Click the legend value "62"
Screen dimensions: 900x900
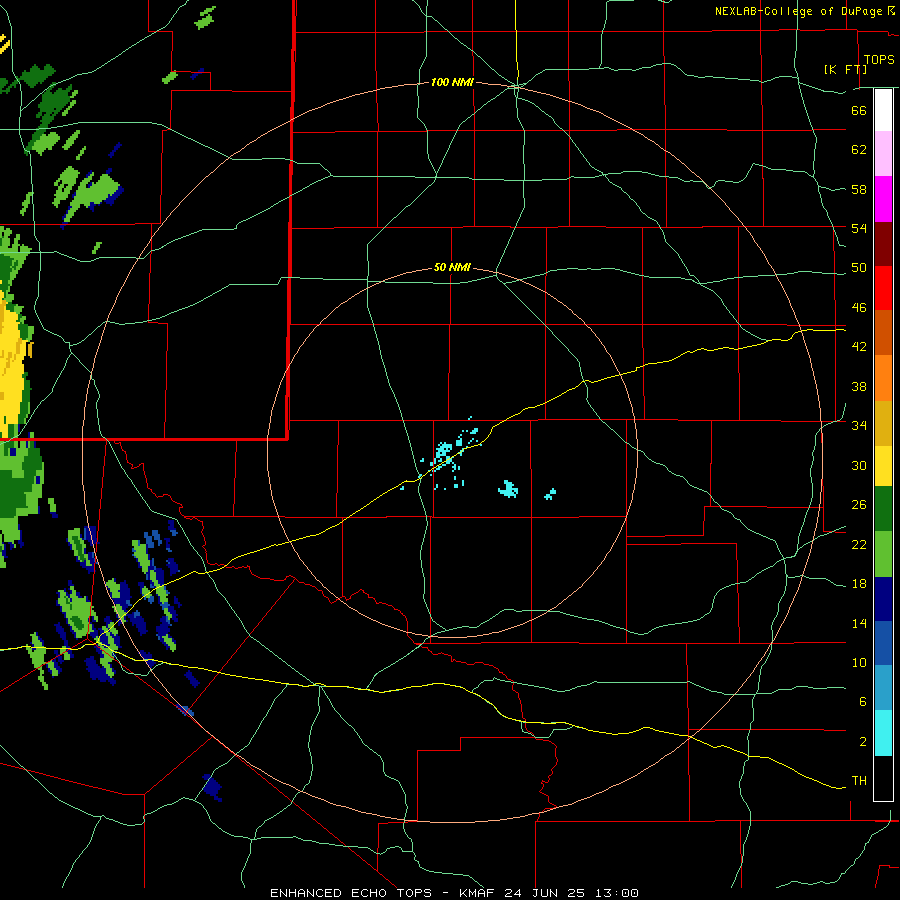tap(859, 150)
